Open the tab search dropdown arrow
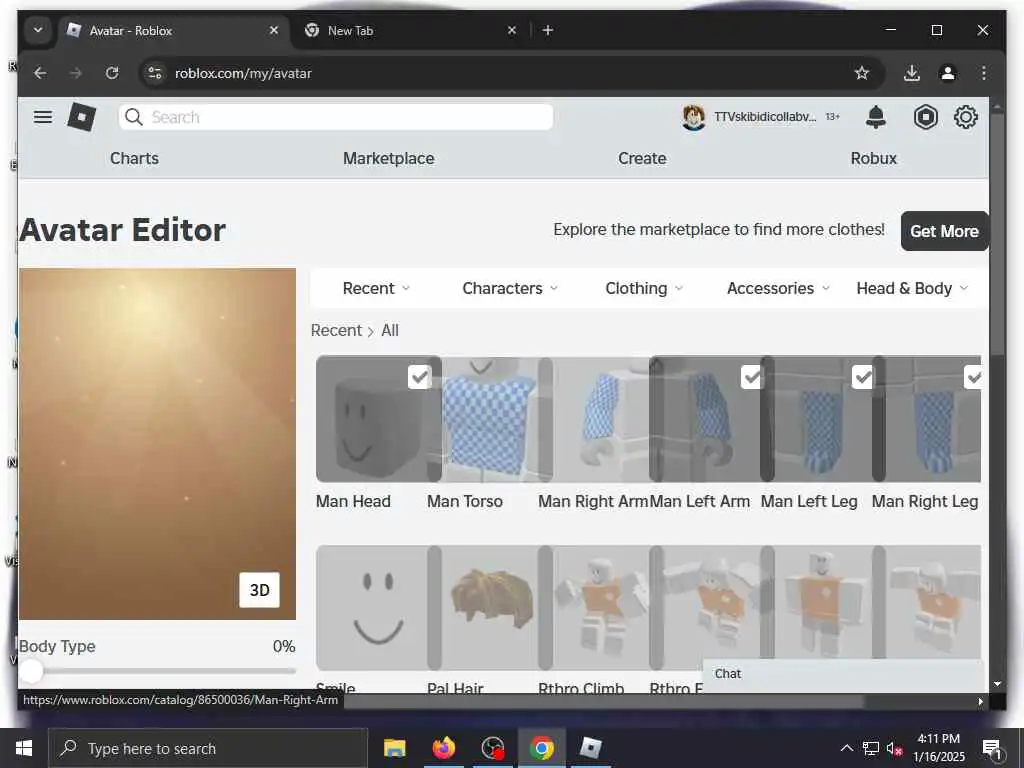Screen dimensions: 1024x768 pyautogui.click(x=38, y=30)
